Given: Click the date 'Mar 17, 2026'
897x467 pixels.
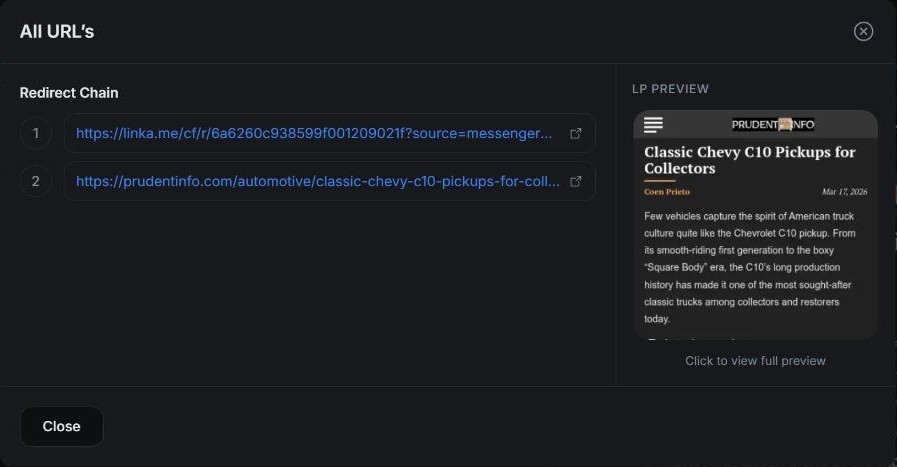Looking at the screenshot, I should [x=844, y=192].
